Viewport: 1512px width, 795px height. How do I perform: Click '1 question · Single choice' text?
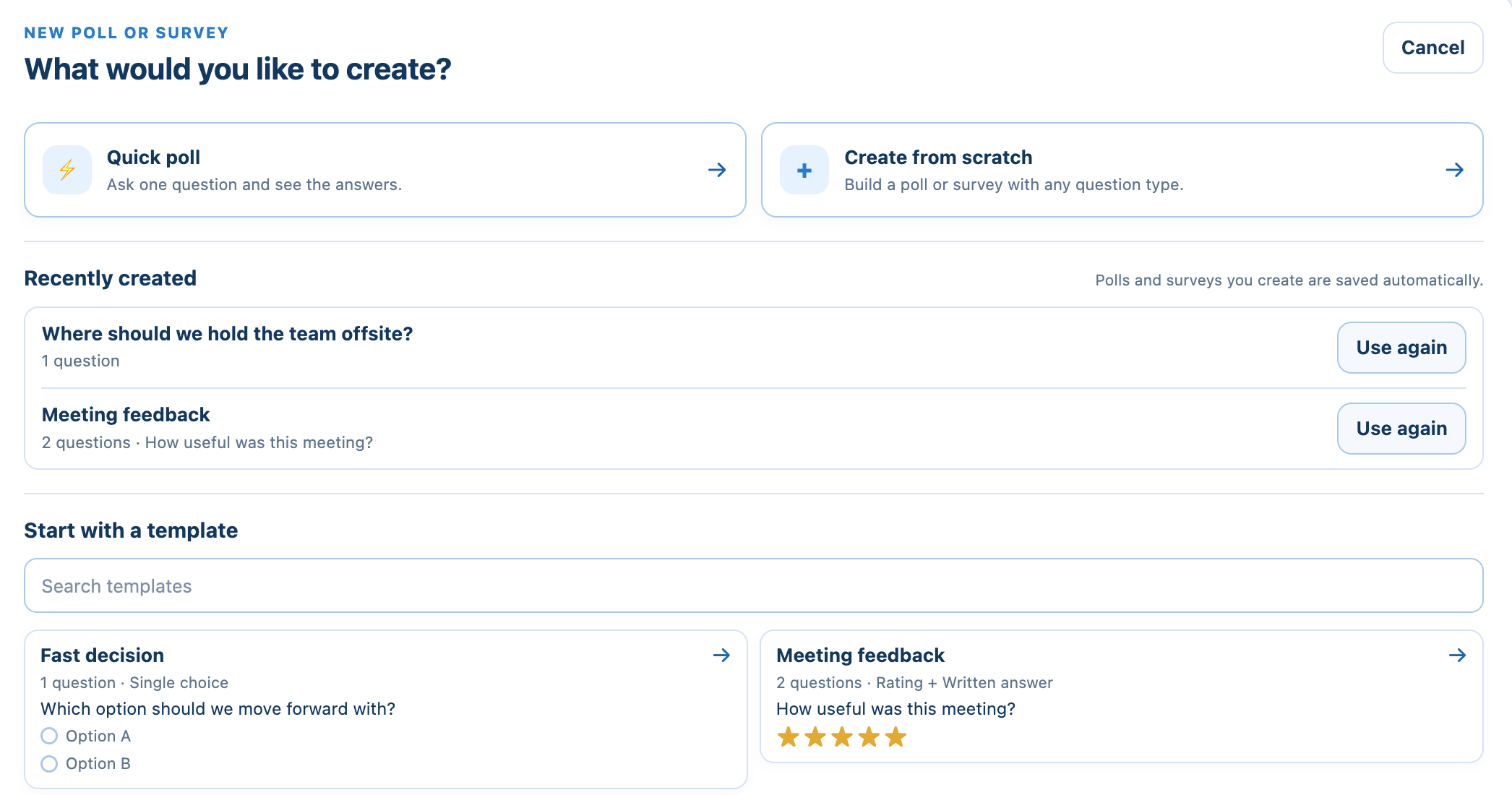pyautogui.click(x=135, y=683)
